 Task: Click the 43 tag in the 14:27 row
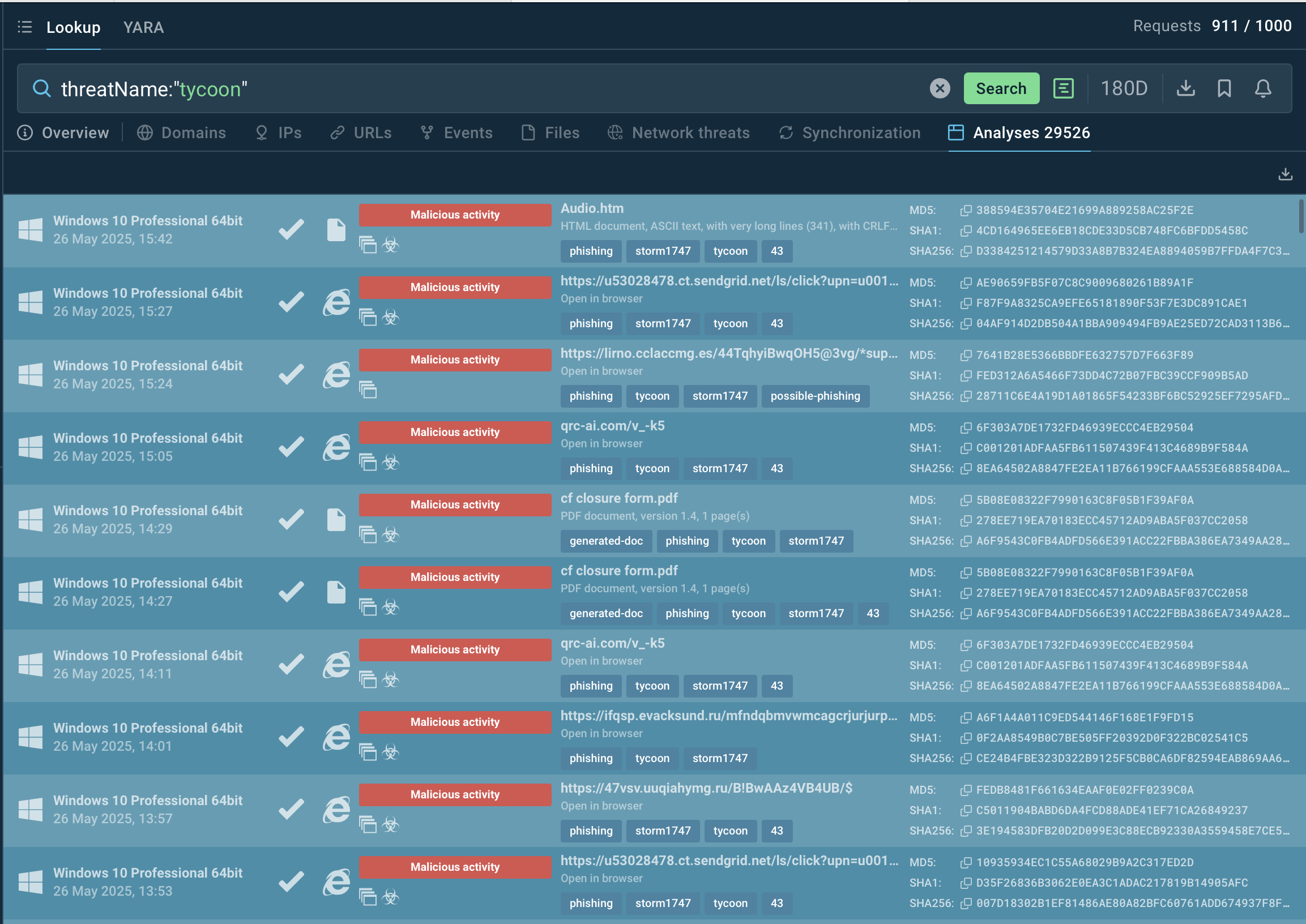(872, 613)
